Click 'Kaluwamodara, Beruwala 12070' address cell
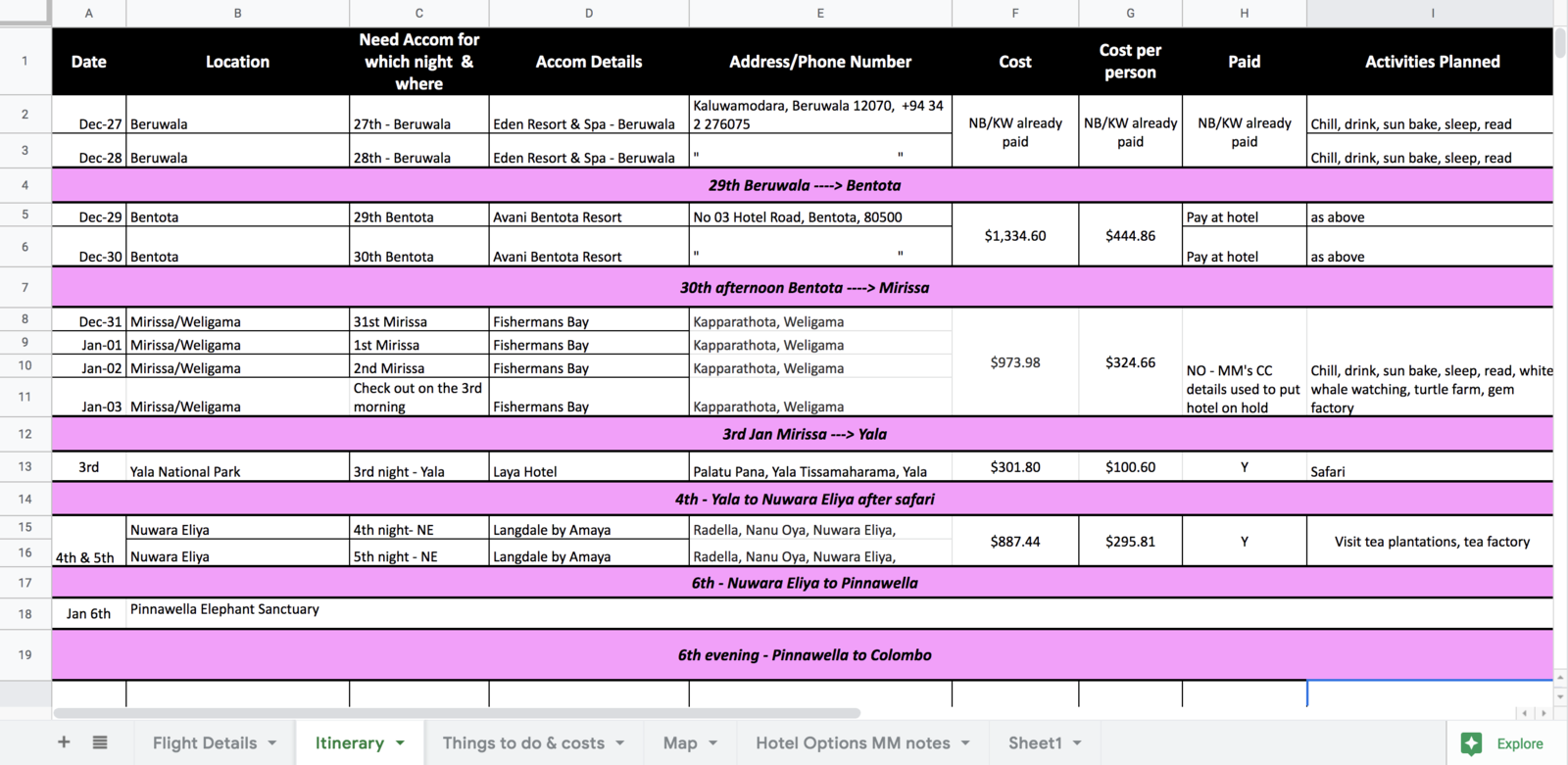 [x=820, y=115]
